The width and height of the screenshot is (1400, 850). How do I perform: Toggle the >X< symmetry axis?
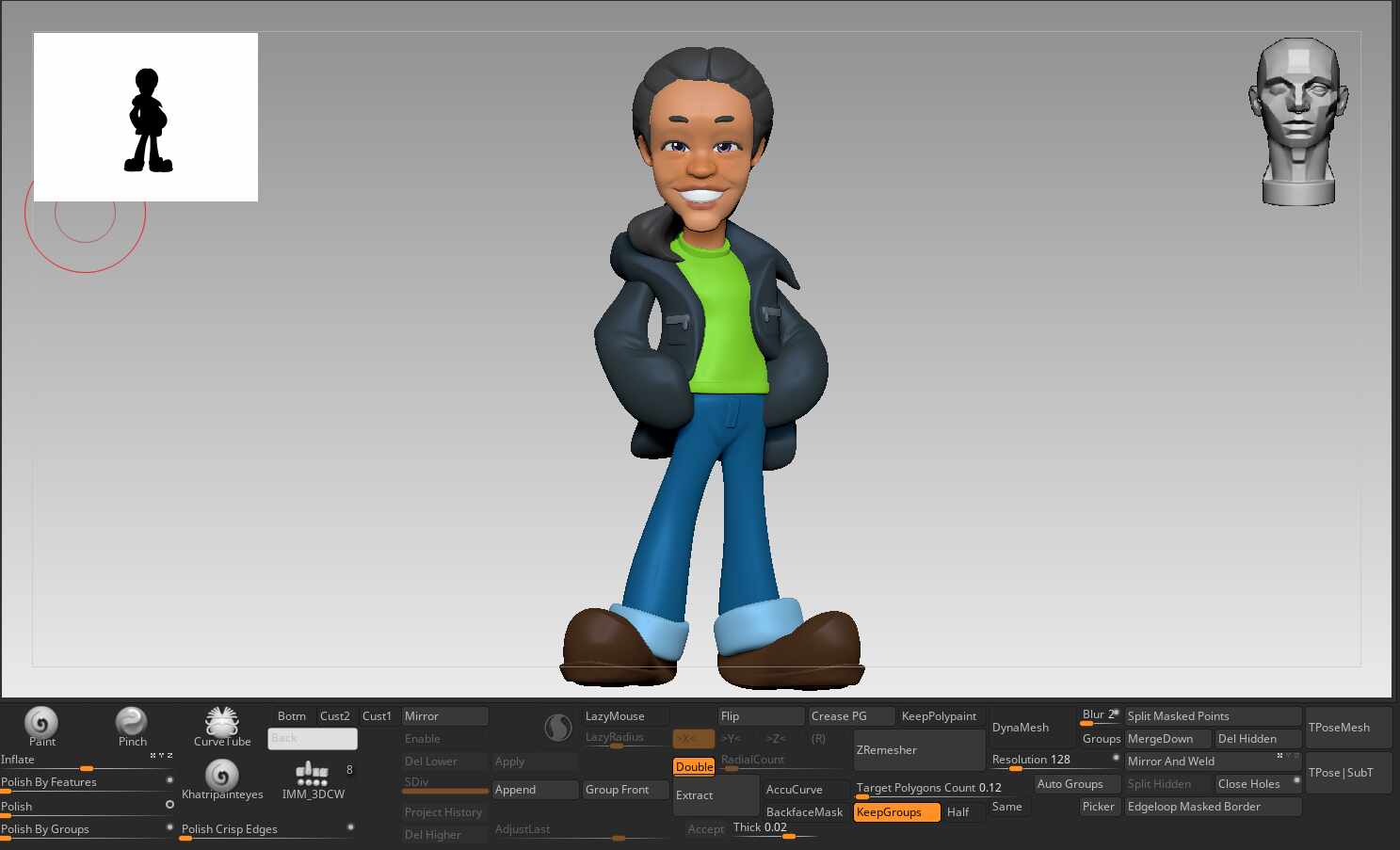coord(693,739)
